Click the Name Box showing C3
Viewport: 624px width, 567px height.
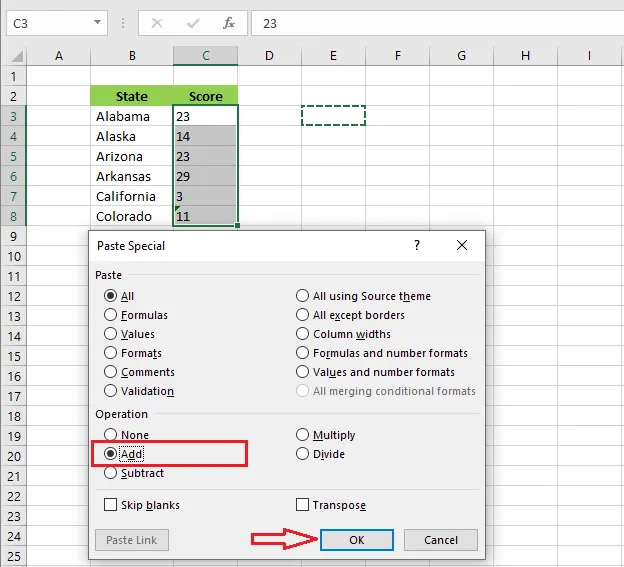tap(57, 23)
